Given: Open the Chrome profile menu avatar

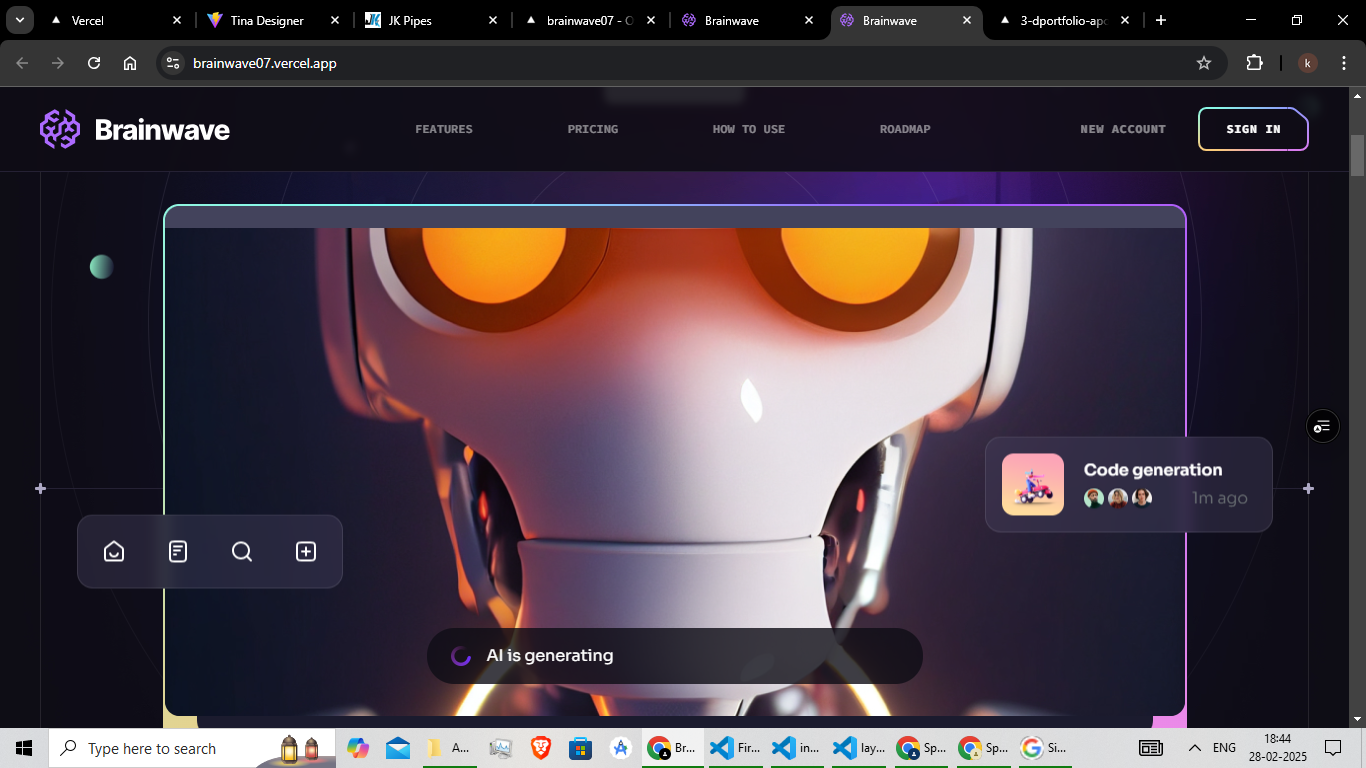Looking at the screenshot, I should click(1307, 62).
